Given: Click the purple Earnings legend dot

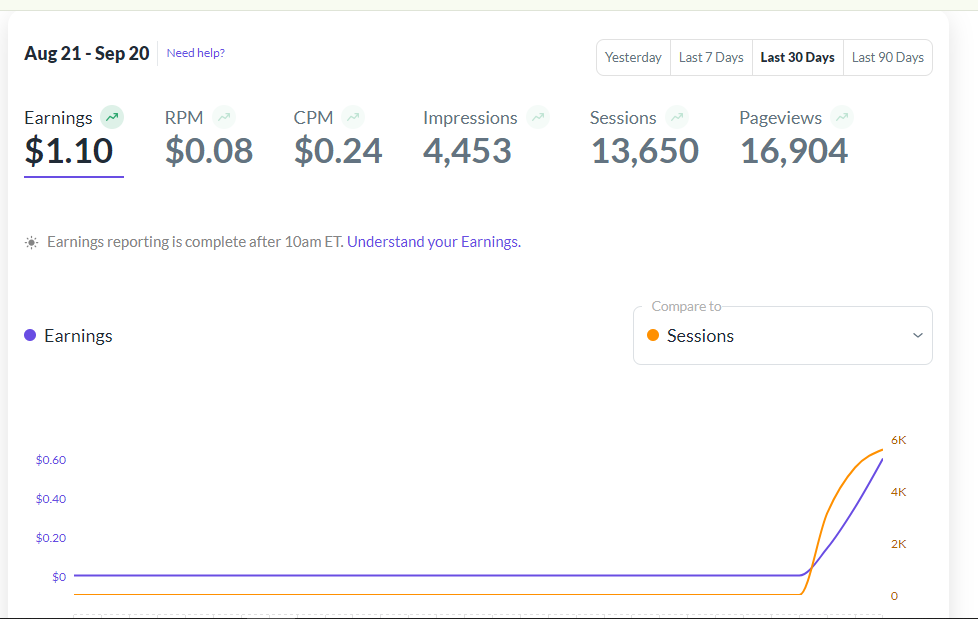Looking at the screenshot, I should click(x=30, y=336).
